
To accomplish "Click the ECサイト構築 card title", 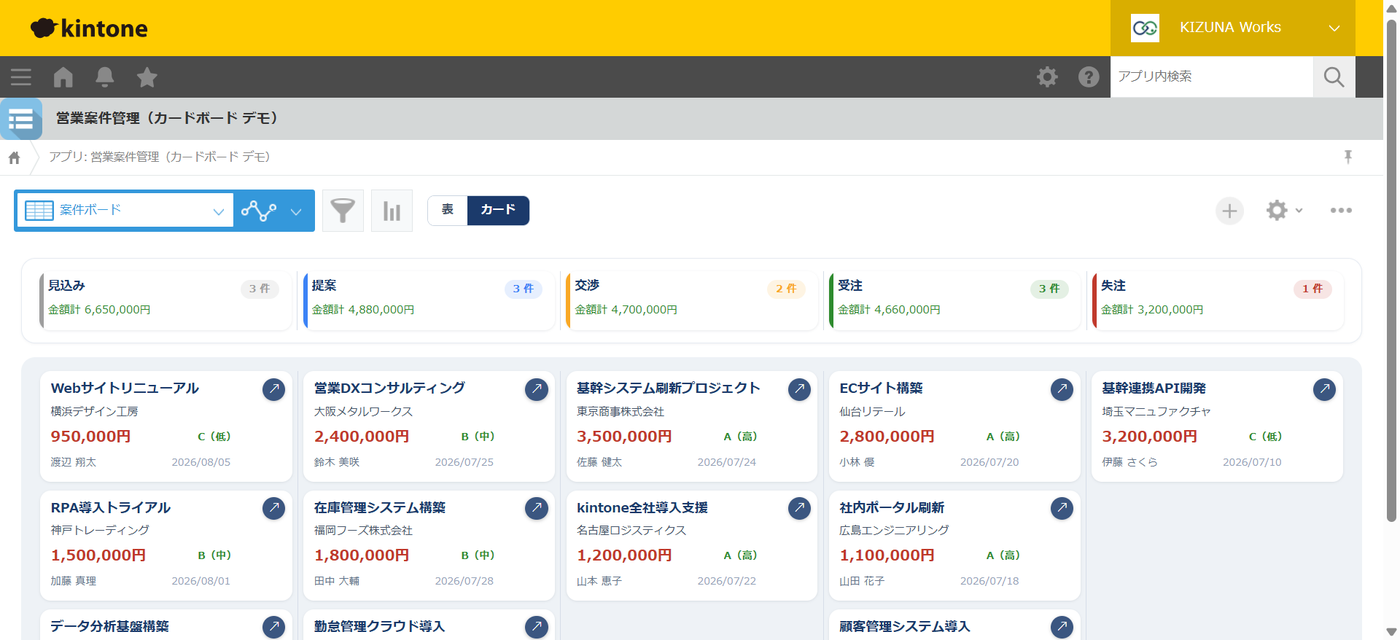I will (x=881, y=388).
